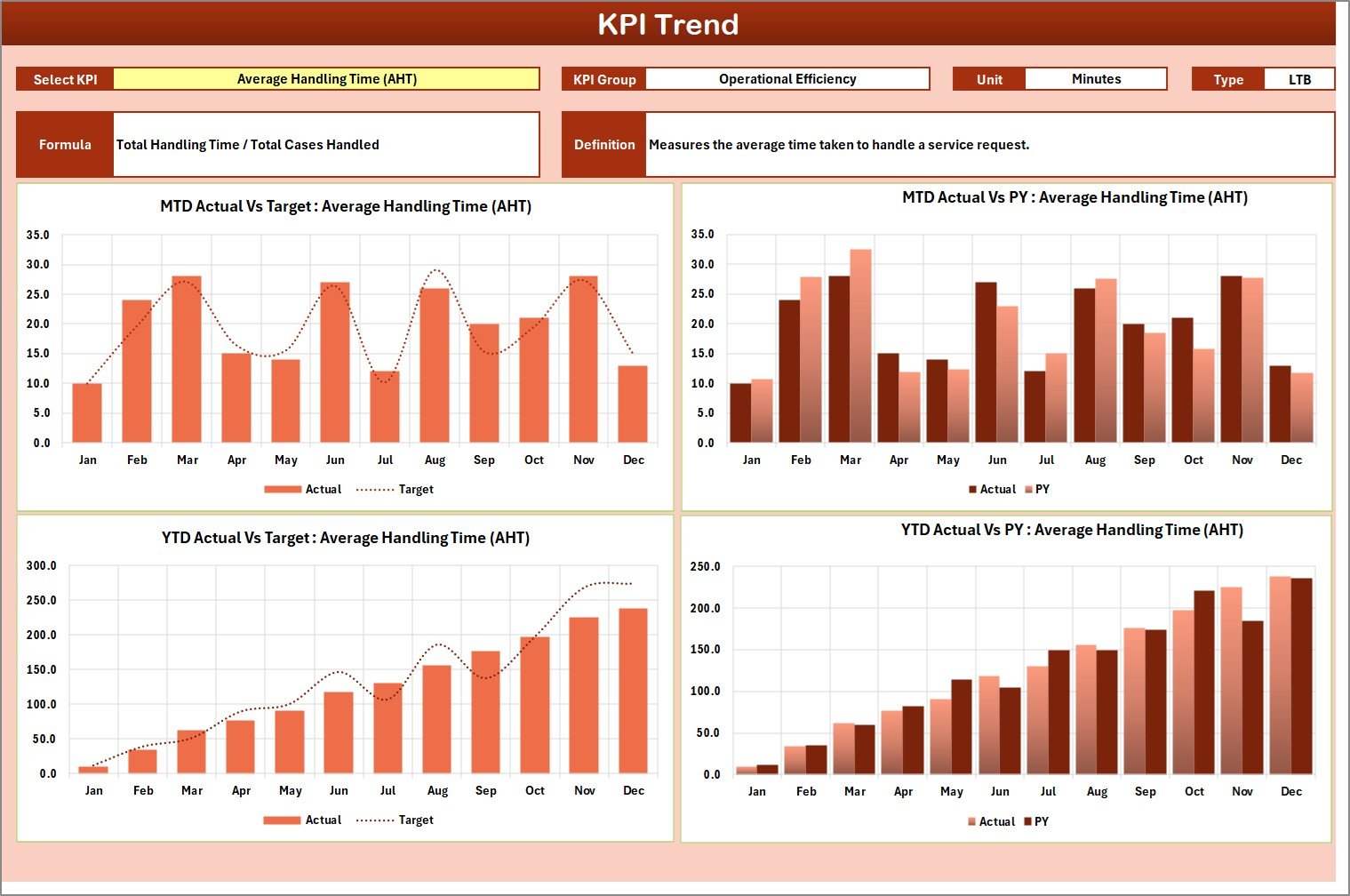Select the MTD Actual Vs PY chart title
The height and width of the screenshot is (896, 1350).
(1074, 197)
